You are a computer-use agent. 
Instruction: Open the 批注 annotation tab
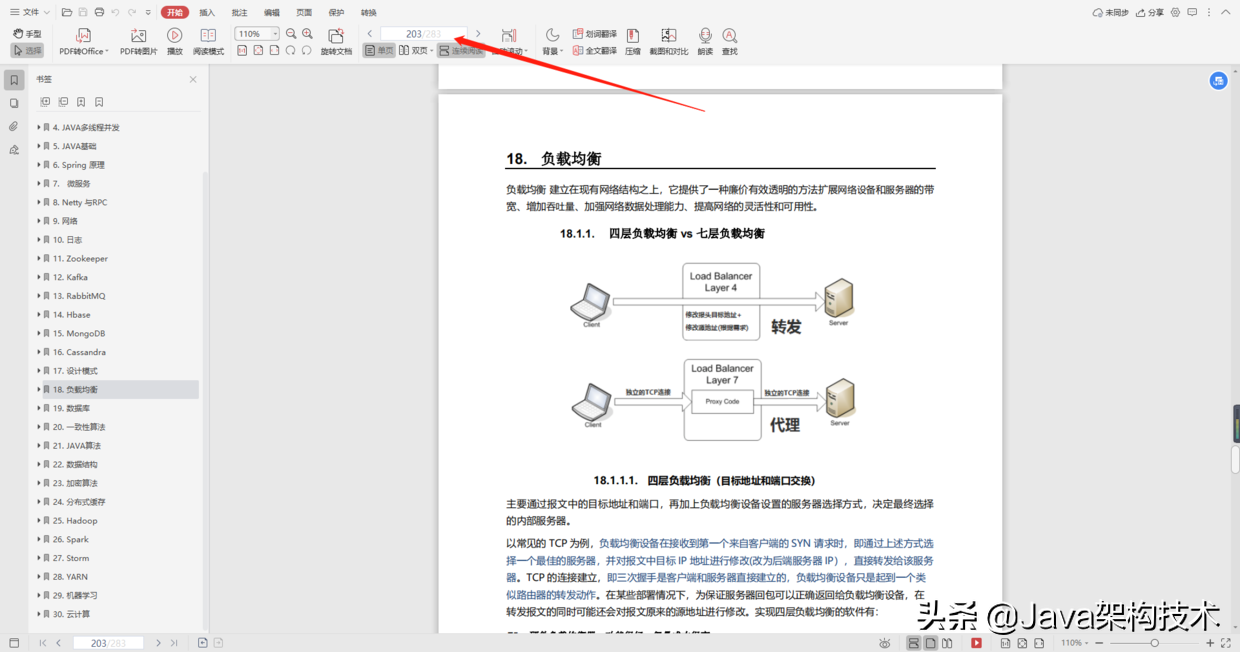[x=239, y=12]
